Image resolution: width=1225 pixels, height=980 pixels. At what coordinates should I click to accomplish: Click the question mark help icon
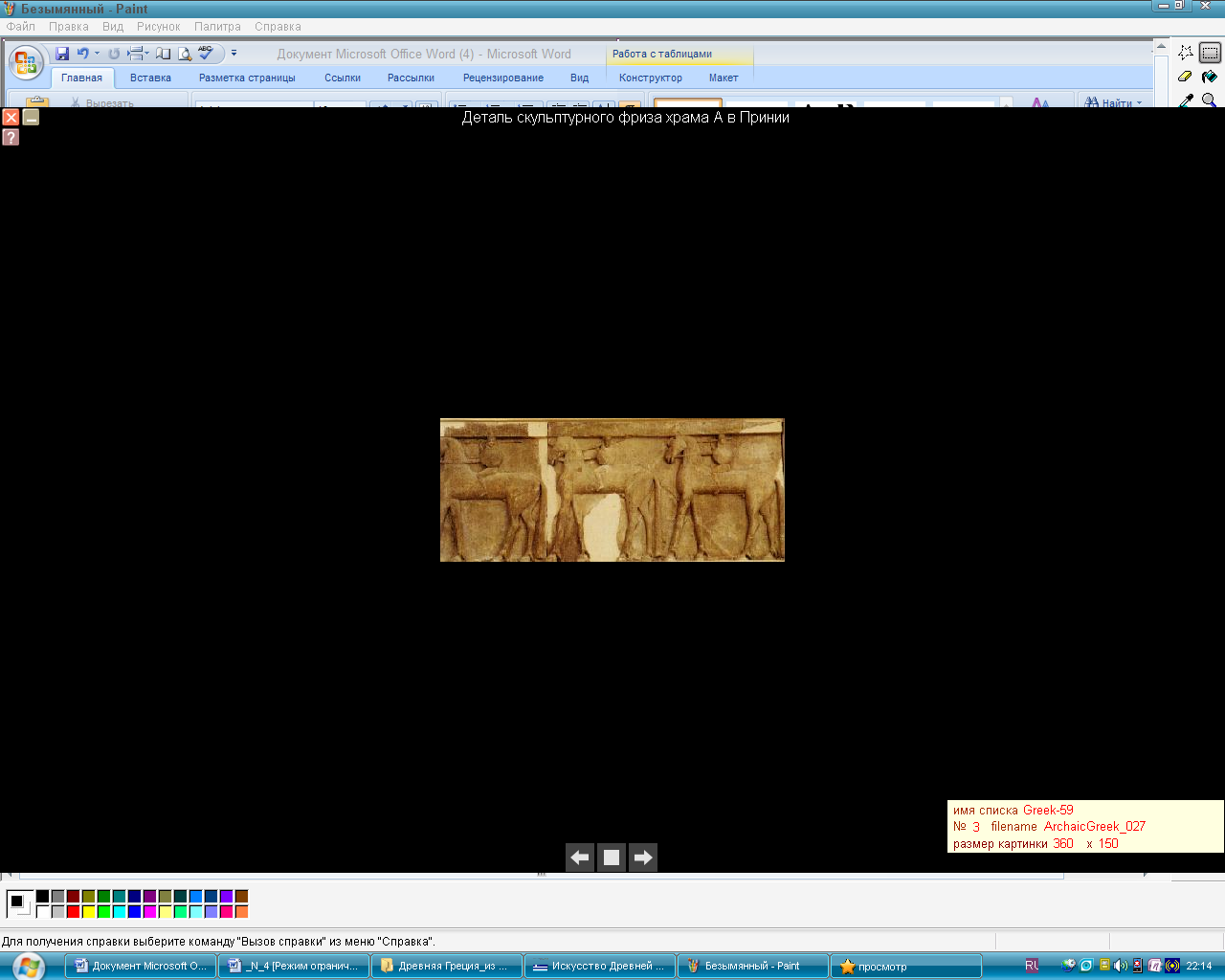tap(11, 137)
